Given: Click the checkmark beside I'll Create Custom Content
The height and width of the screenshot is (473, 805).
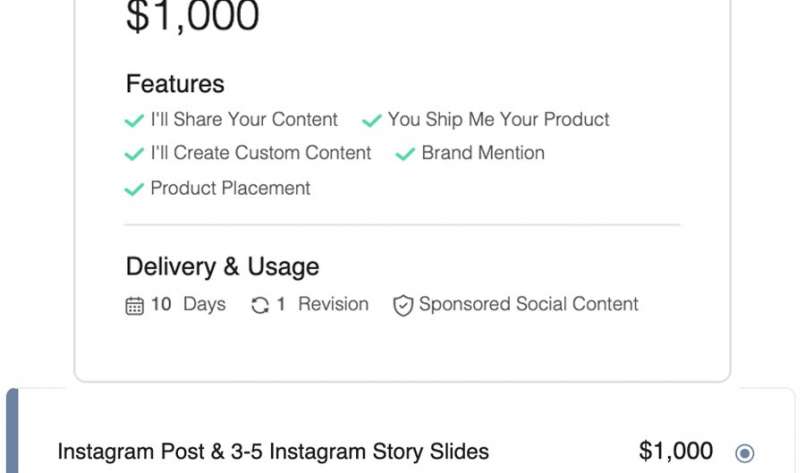Looking at the screenshot, I should click(x=134, y=154).
